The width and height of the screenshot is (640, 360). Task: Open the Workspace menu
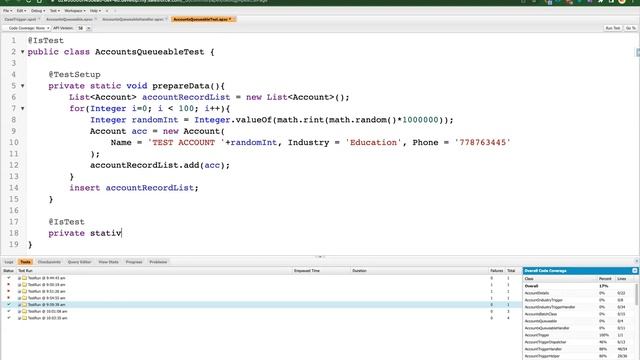click(x=75, y=11)
